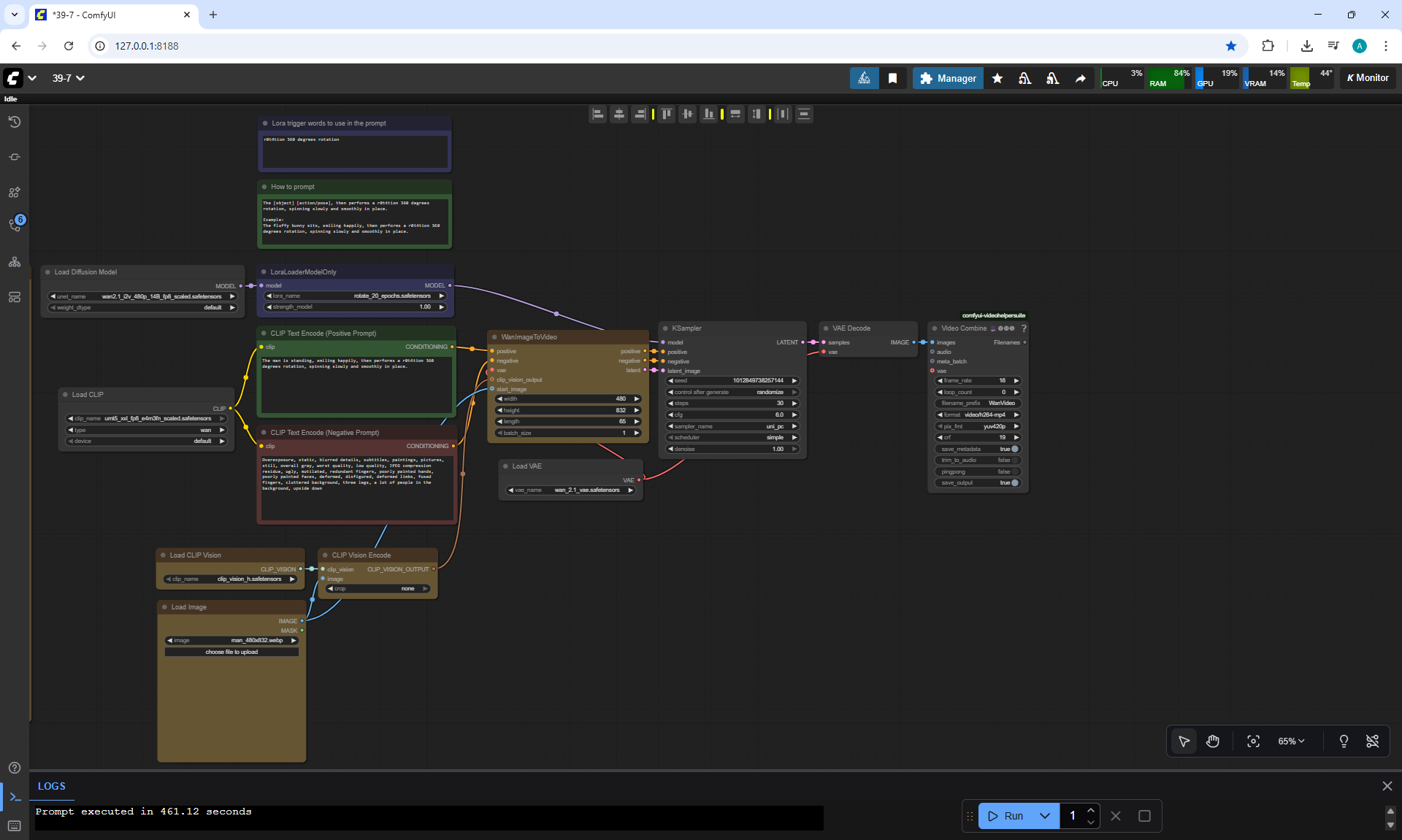Toggle the bottom terminal panel icon
This screenshot has width=1402, height=840.
[15, 797]
